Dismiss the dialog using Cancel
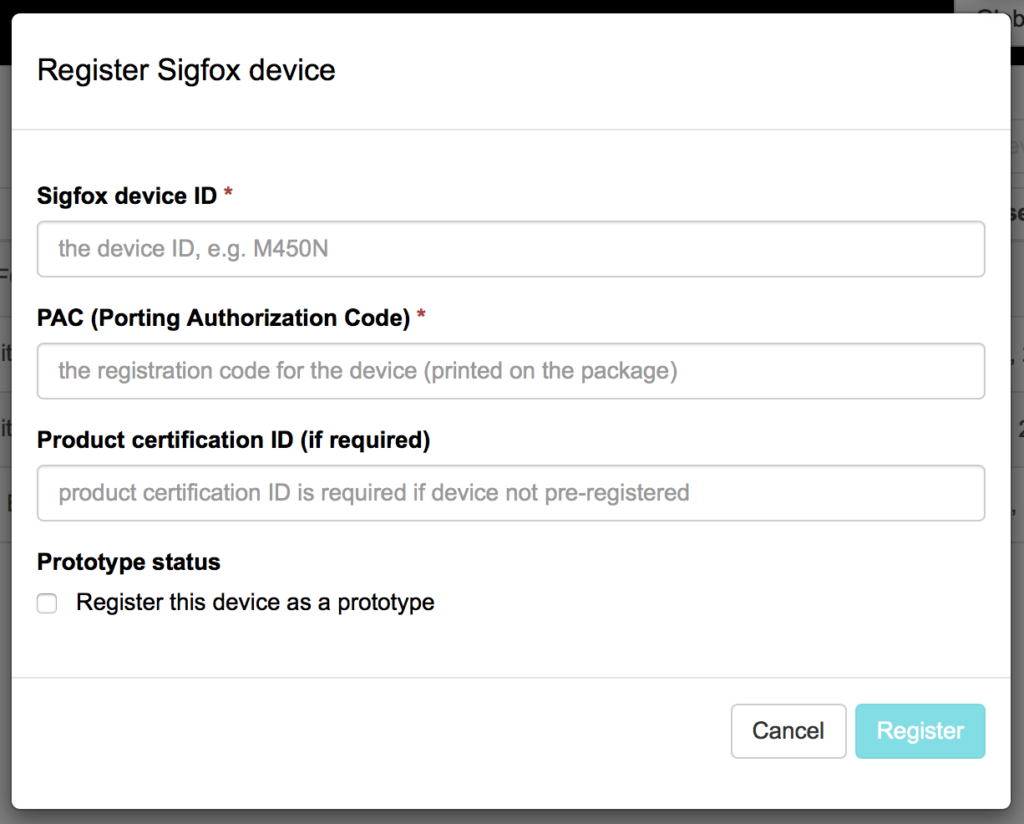This screenshot has width=1024, height=824. (x=788, y=731)
